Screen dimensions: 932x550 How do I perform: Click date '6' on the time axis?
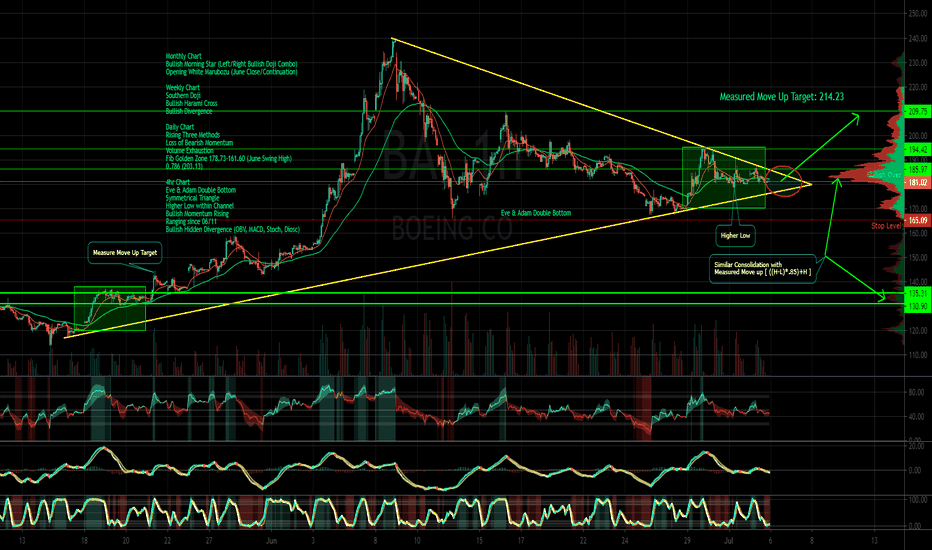(x=770, y=541)
